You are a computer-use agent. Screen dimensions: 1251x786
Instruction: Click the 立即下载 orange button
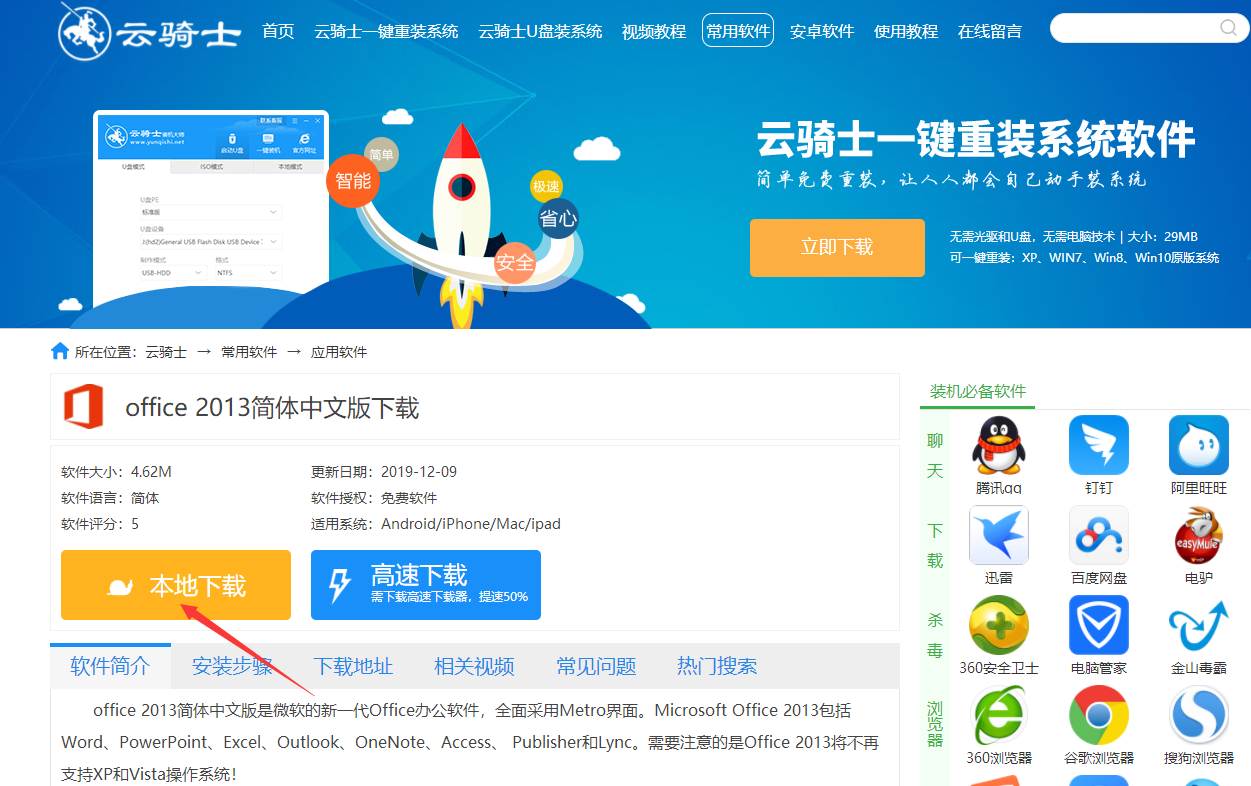(x=837, y=247)
